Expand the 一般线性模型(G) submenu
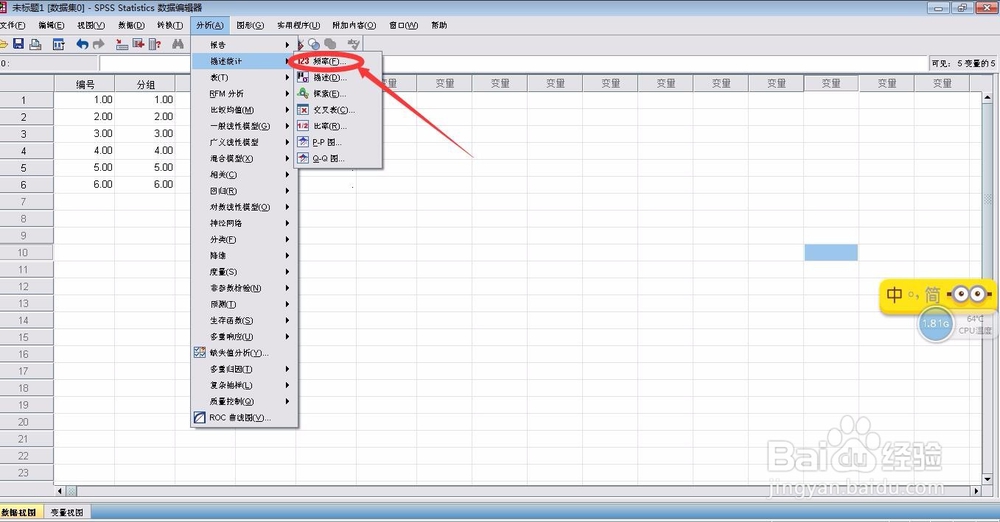This screenshot has width=1000, height=522. pos(244,126)
